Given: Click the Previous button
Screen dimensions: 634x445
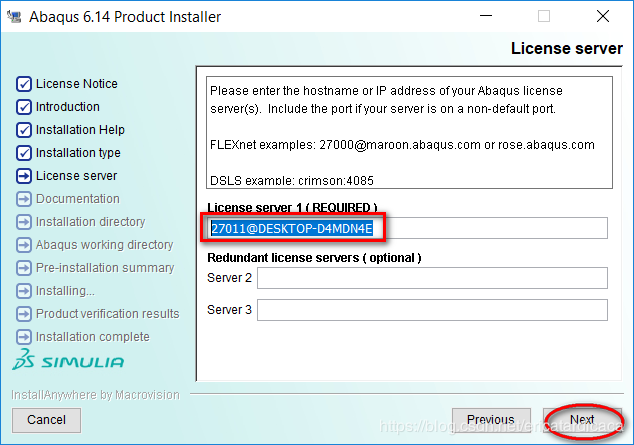Looking at the screenshot, I should [x=491, y=420].
